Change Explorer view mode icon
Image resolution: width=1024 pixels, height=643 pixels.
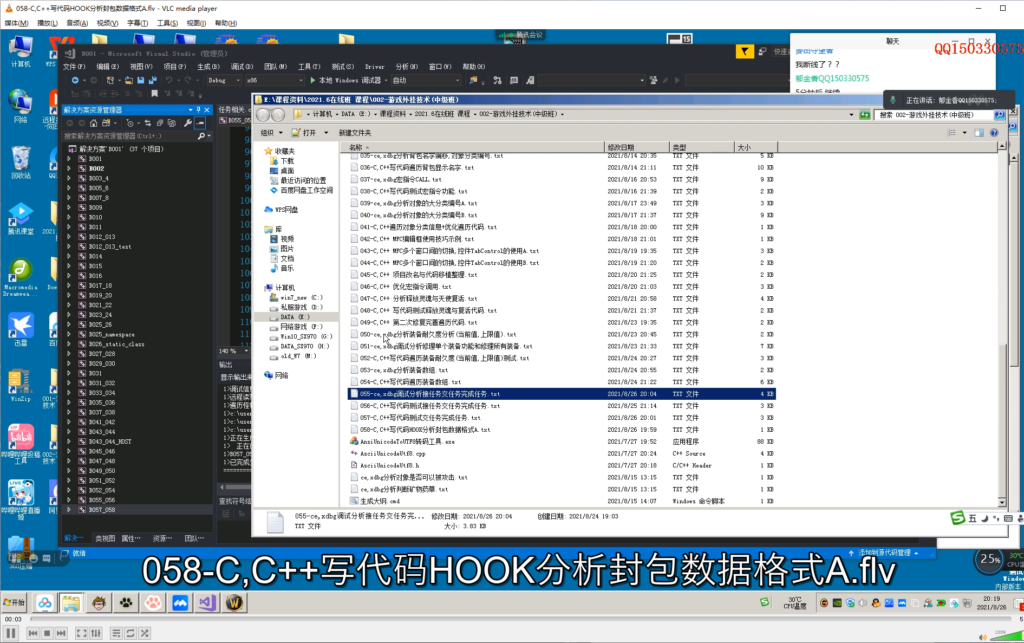click(952, 133)
